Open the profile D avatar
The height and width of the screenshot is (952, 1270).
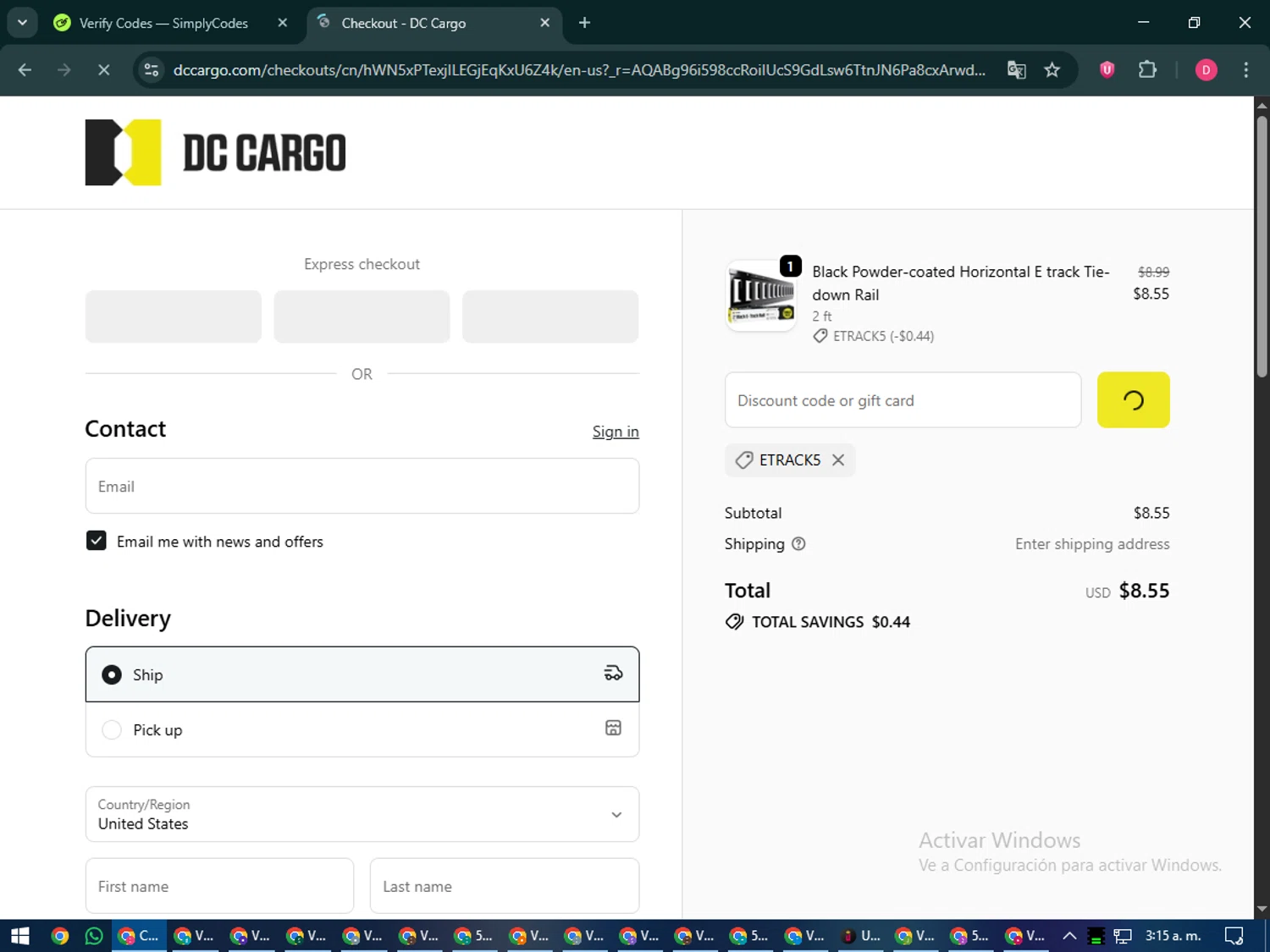pos(1206,70)
